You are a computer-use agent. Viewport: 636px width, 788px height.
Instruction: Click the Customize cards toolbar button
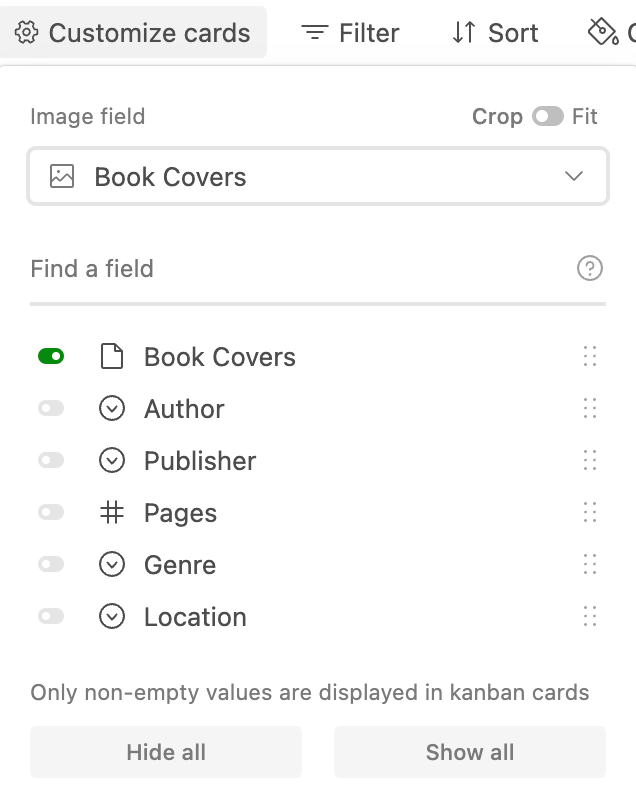tap(134, 33)
